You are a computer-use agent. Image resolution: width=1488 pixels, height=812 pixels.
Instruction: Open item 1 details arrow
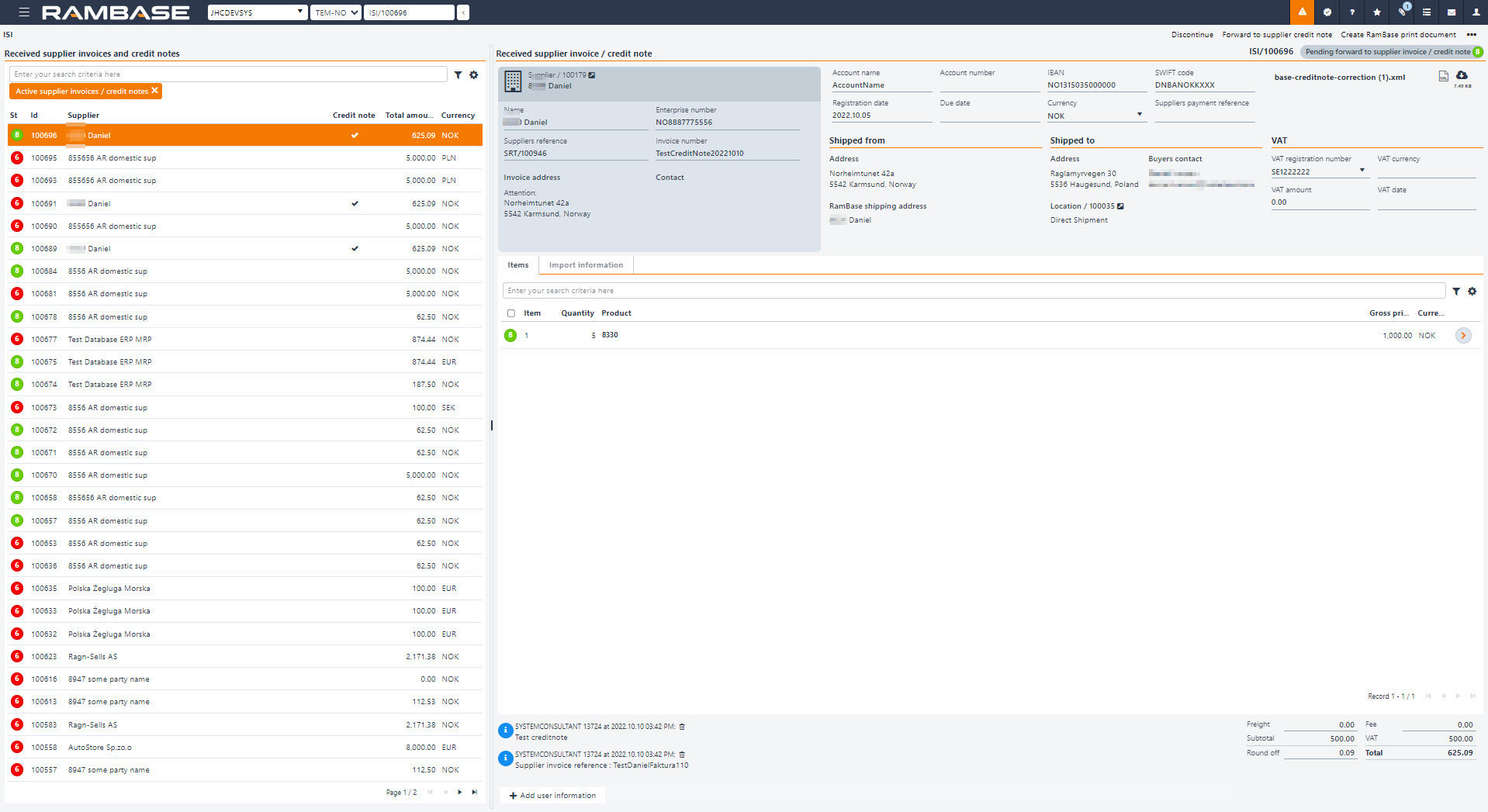point(1463,336)
